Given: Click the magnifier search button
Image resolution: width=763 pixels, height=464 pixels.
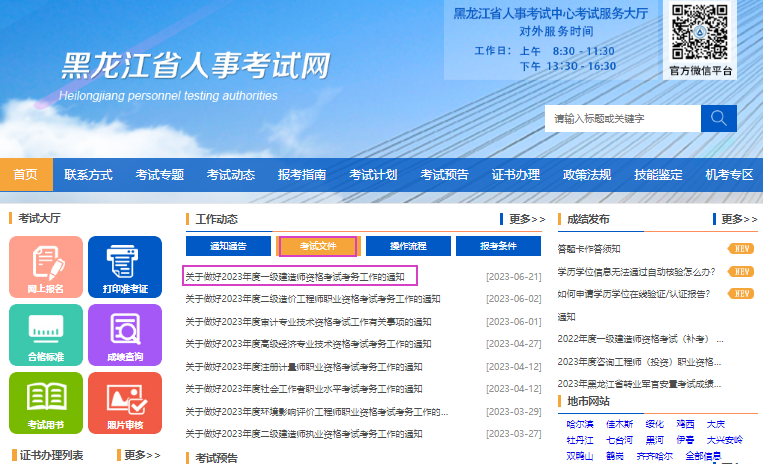Looking at the screenshot, I should pyautogui.click(x=718, y=118).
